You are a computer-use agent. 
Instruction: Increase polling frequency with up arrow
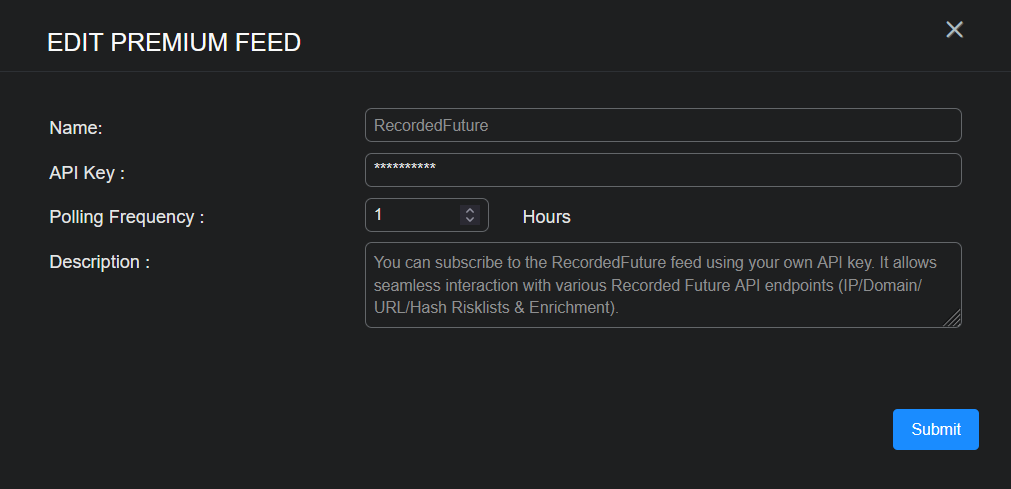(x=470, y=210)
